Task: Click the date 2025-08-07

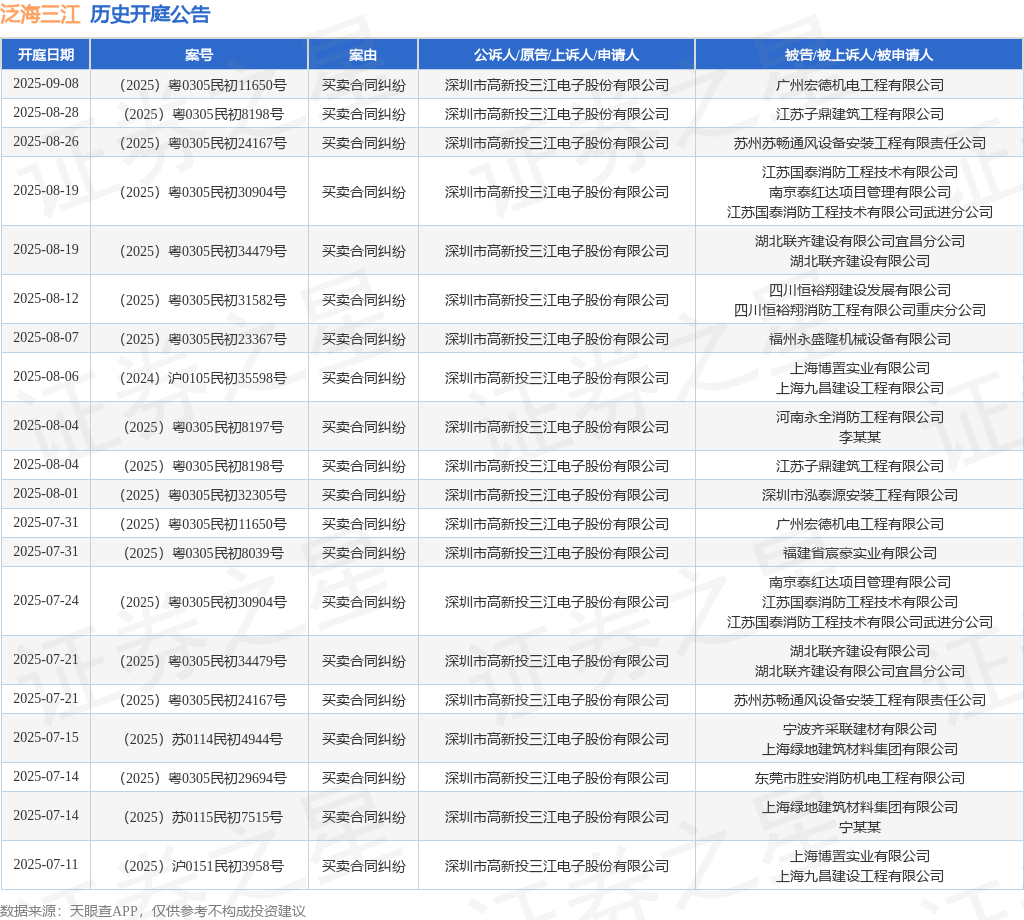Action: 46,338
